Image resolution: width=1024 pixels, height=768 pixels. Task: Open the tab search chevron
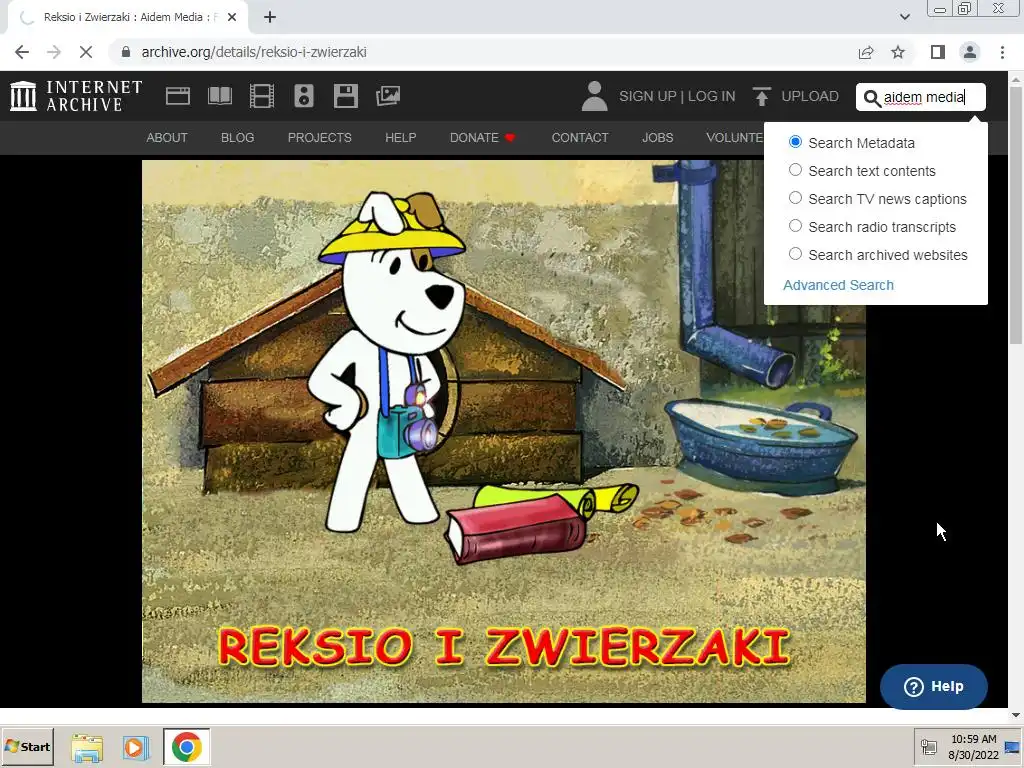pos(904,17)
